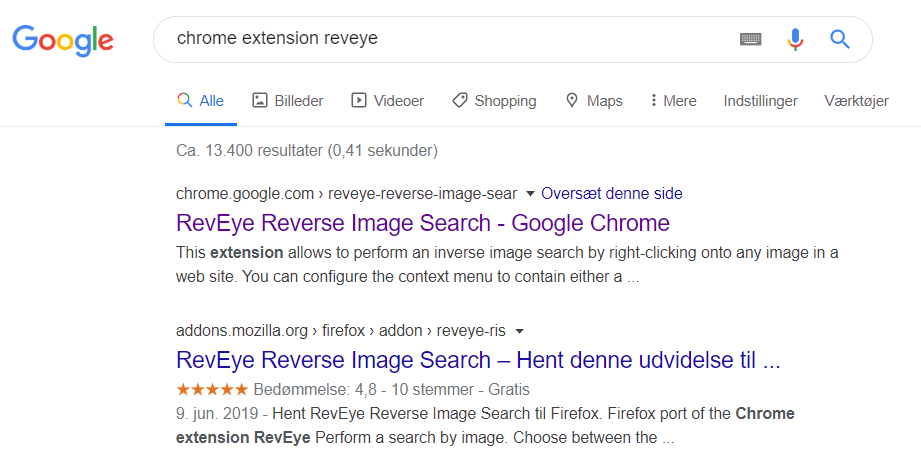This screenshot has width=921, height=468.
Task: Click the Google logo
Action: coord(63,41)
